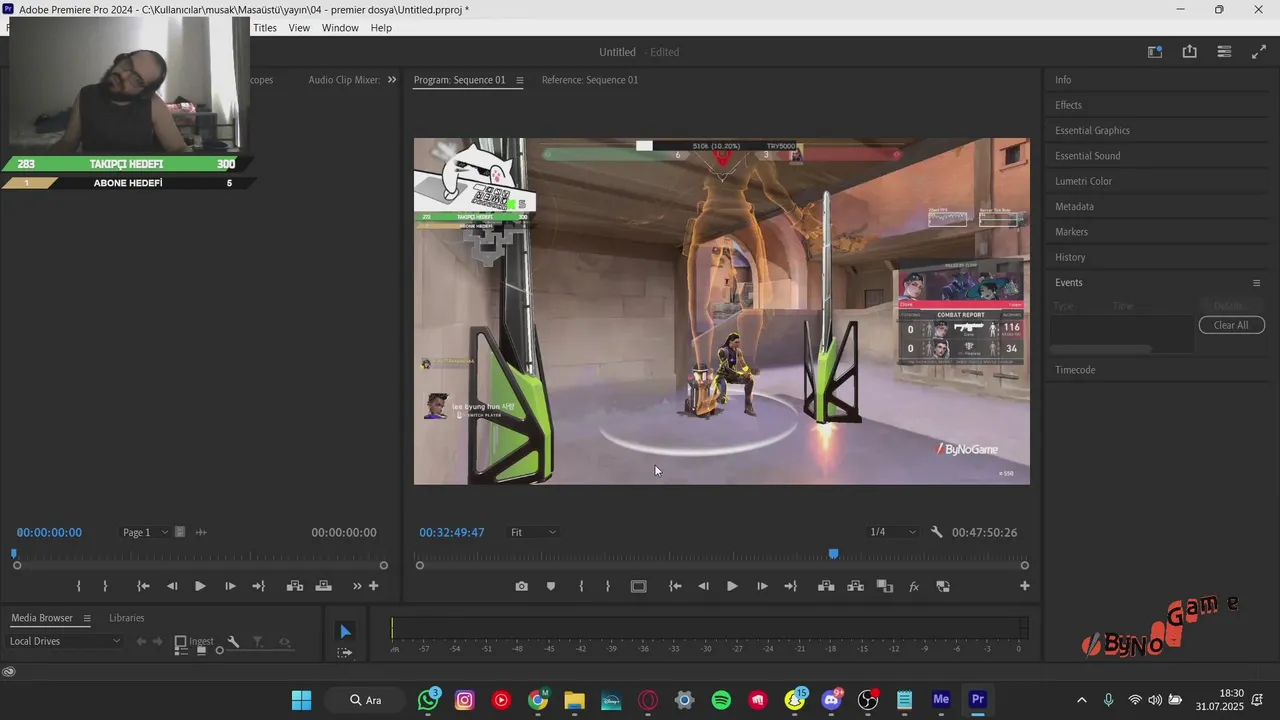Select the Selection tool arrow

point(345,631)
